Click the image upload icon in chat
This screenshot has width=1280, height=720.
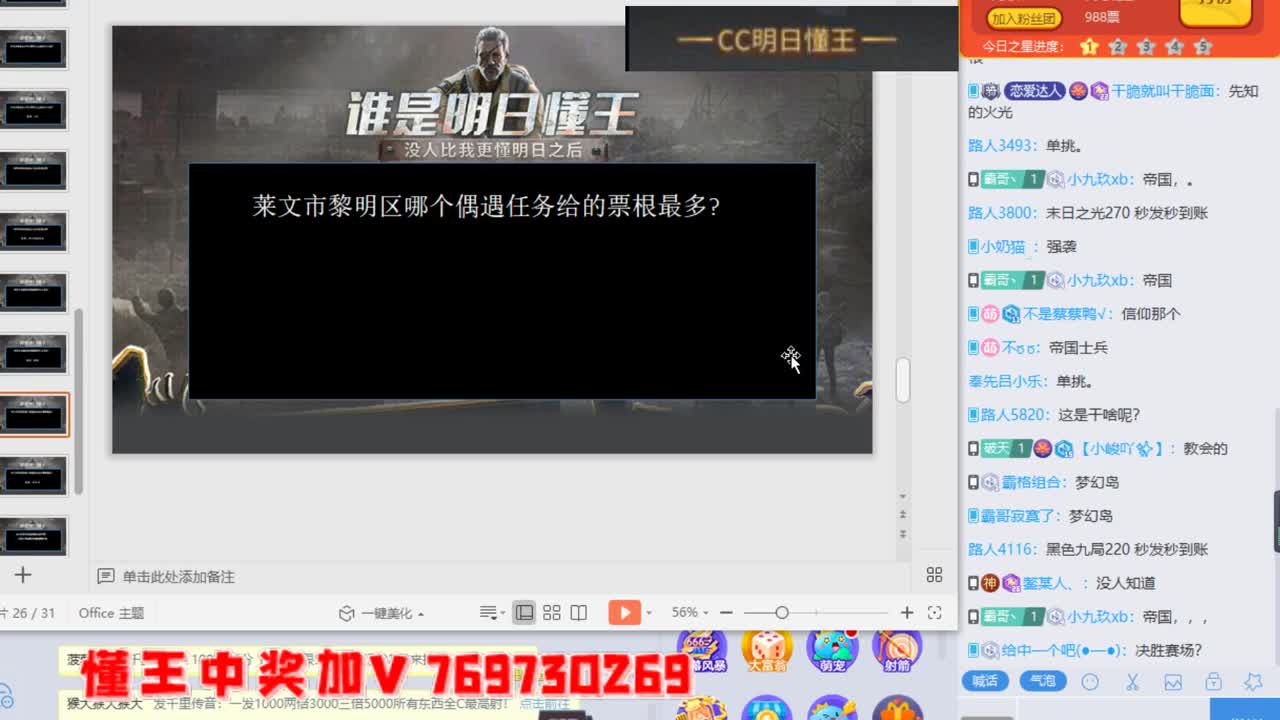click(1173, 682)
